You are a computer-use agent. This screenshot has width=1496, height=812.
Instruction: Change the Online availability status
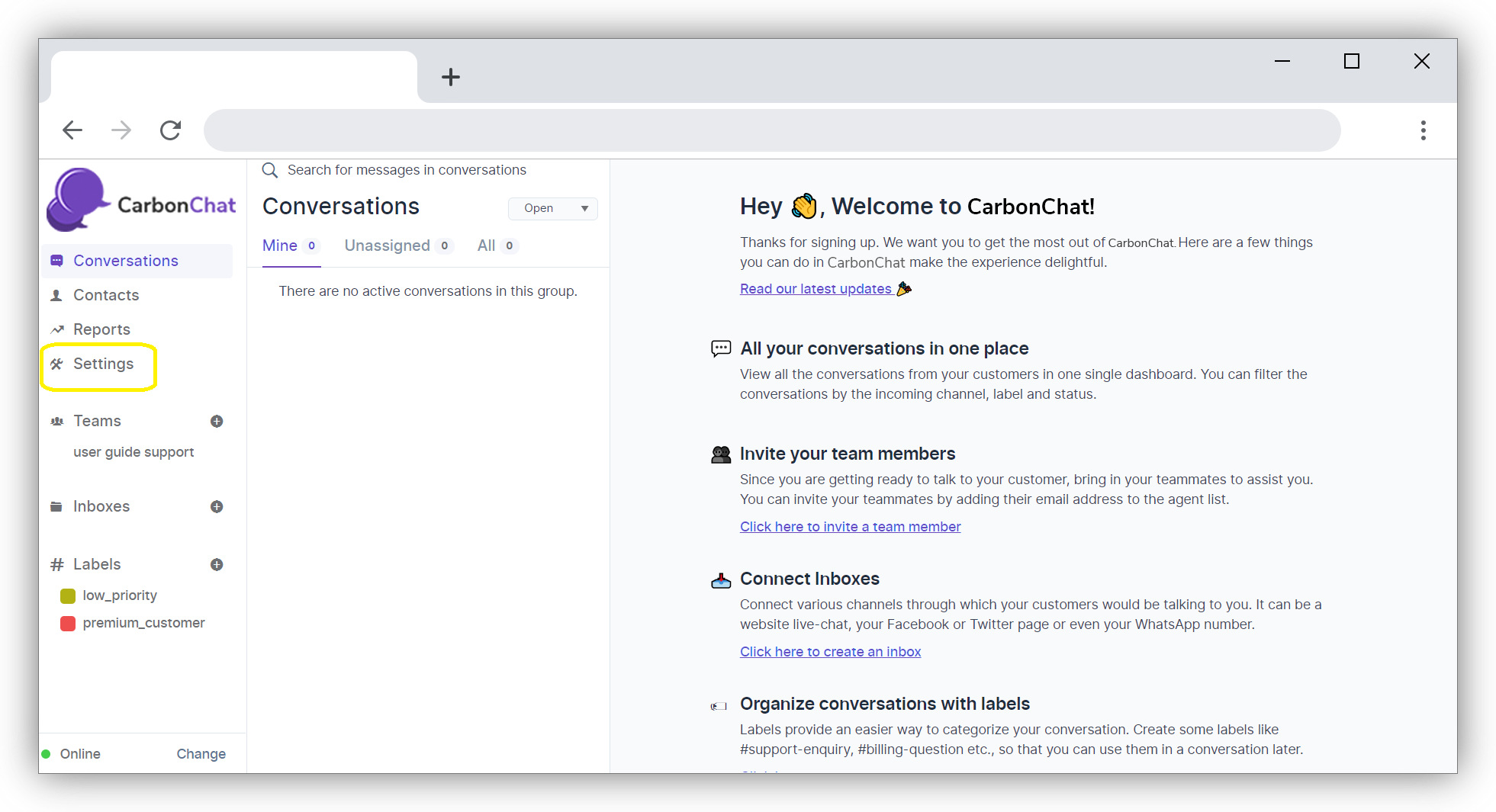201,754
